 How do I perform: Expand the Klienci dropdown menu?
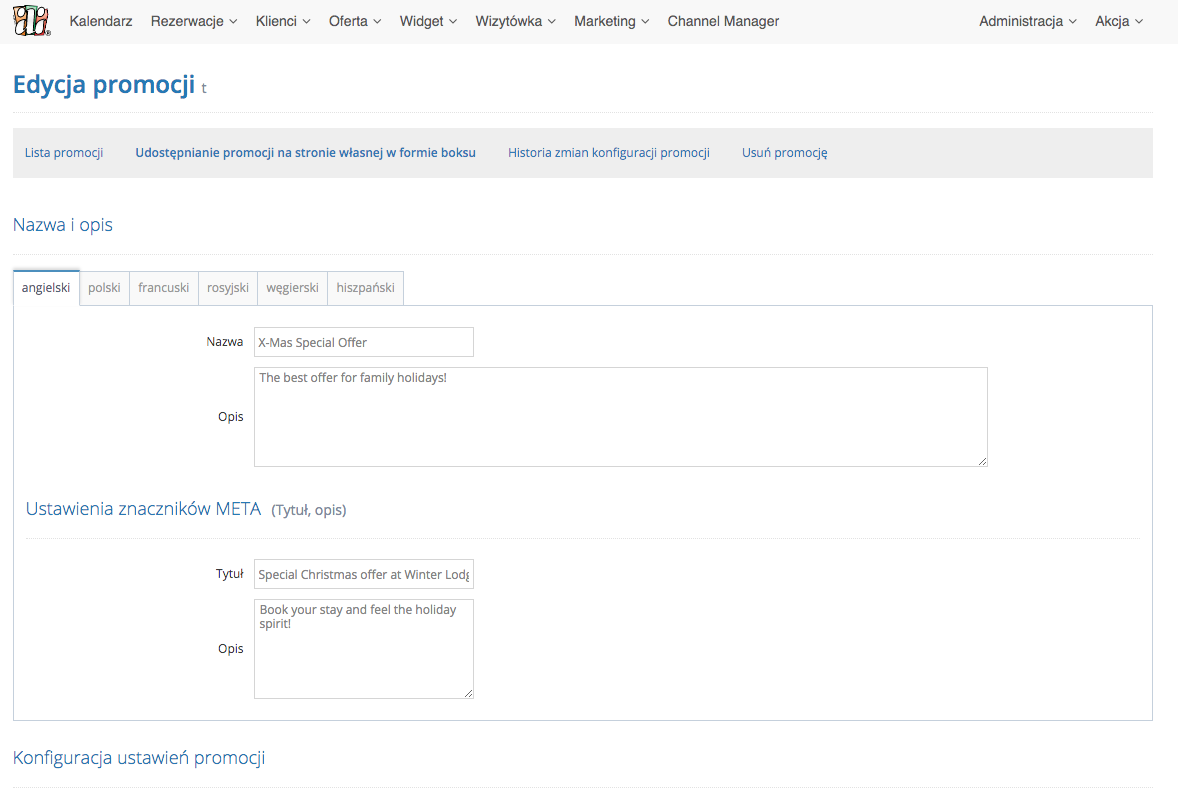(283, 21)
